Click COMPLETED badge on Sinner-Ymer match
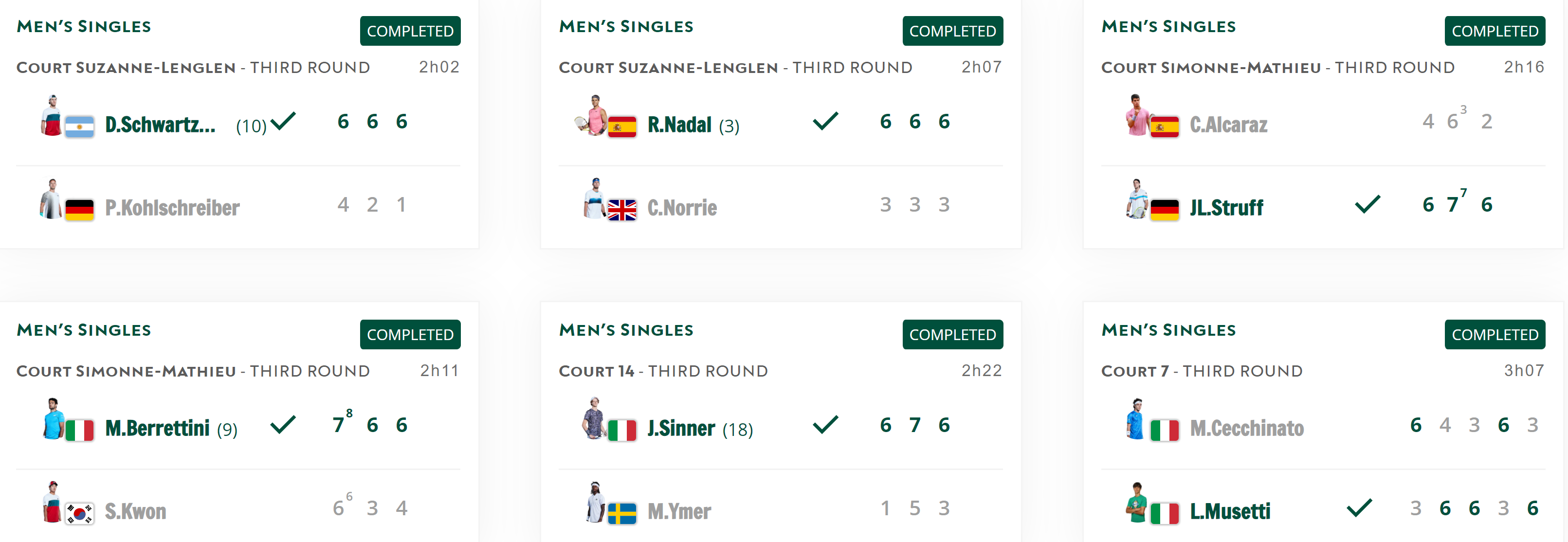This screenshot has width=1568, height=542. [952, 335]
